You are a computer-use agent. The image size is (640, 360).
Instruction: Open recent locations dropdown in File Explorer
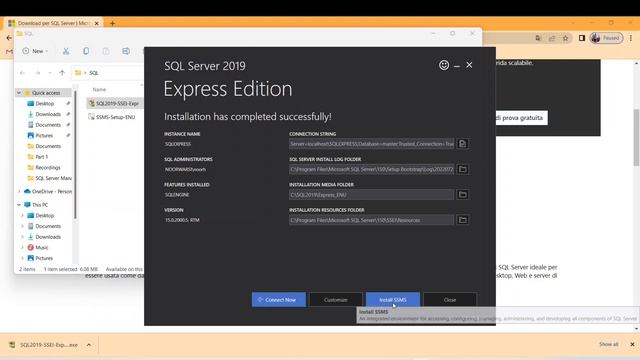(50, 73)
